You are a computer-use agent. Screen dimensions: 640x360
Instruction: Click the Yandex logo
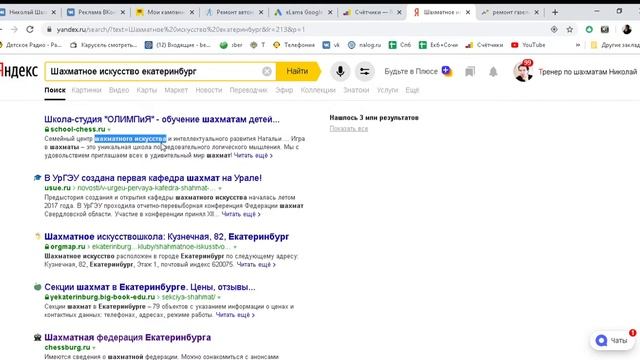[18, 71]
